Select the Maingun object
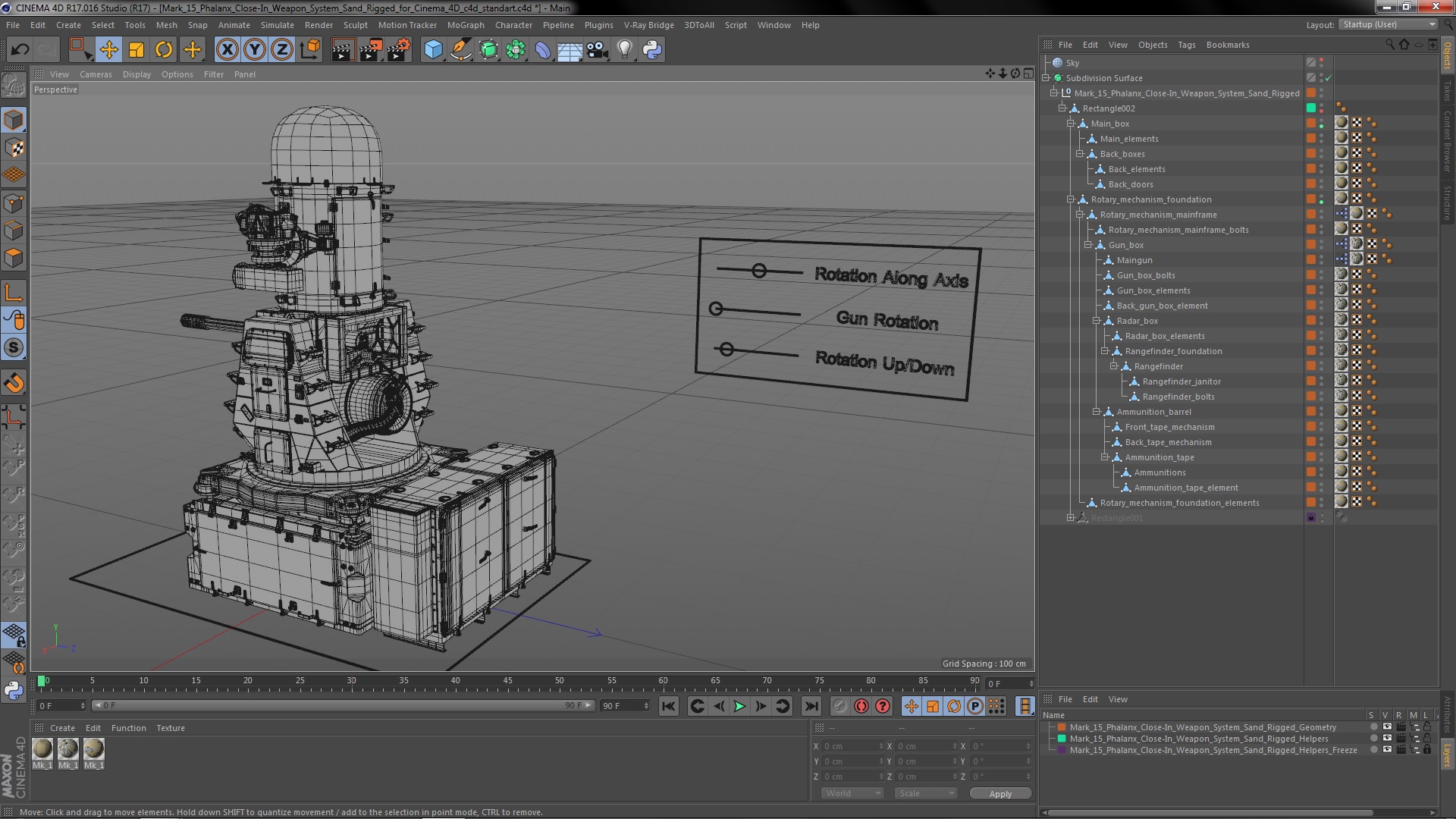 [1134, 260]
